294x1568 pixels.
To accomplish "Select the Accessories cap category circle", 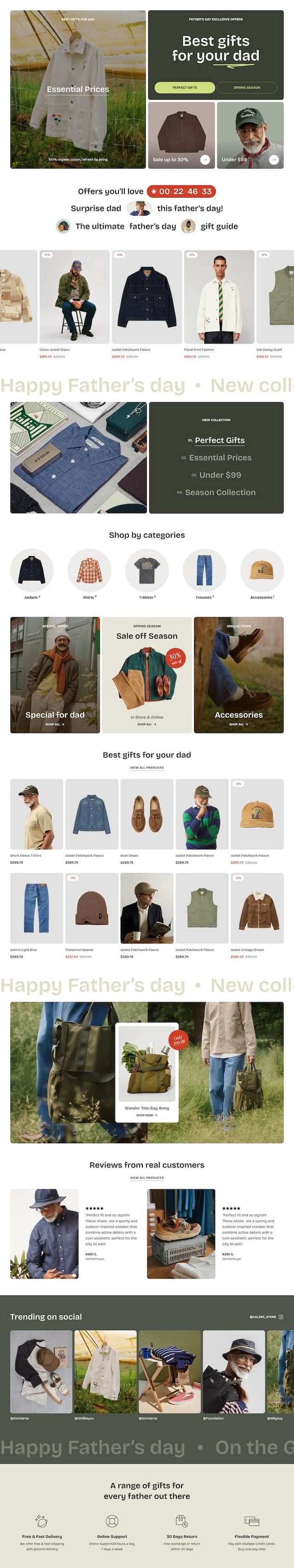I will point(262,570).
